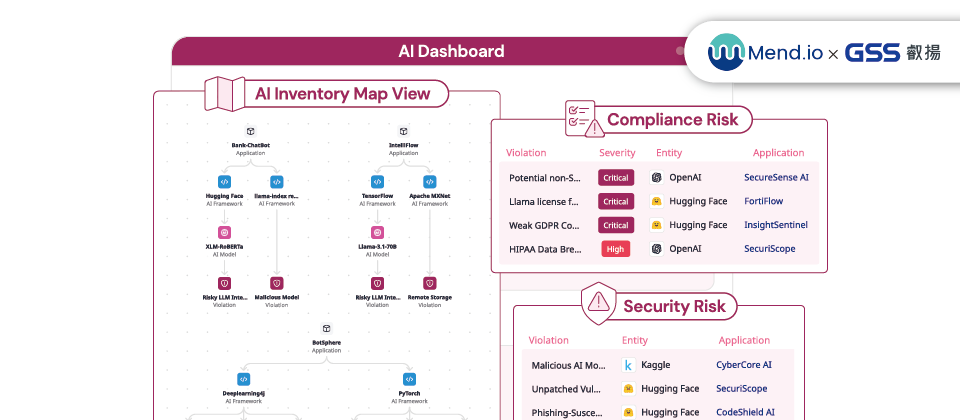Click the IntelliFlow node label
Image resolution: width=960 pixels, height=420 pixels.
coord(403,146)
